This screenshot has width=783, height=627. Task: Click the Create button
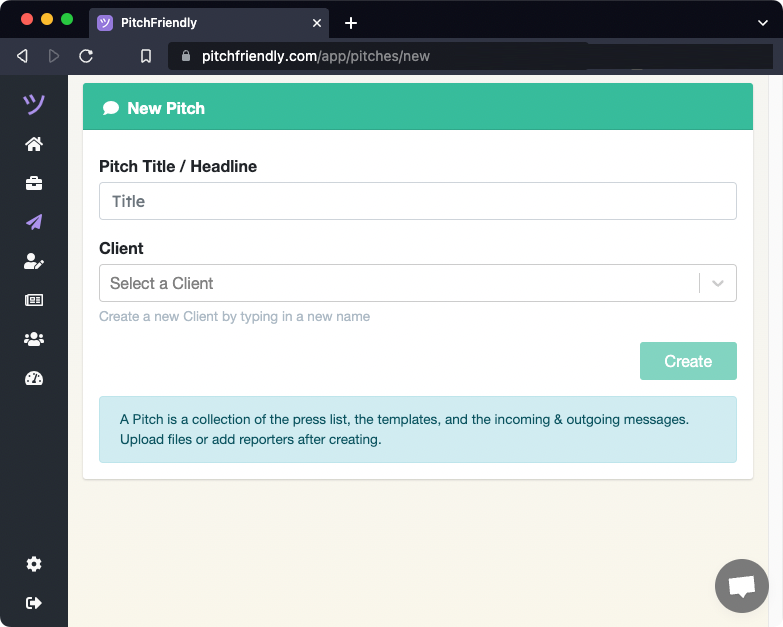coord(688,361)
